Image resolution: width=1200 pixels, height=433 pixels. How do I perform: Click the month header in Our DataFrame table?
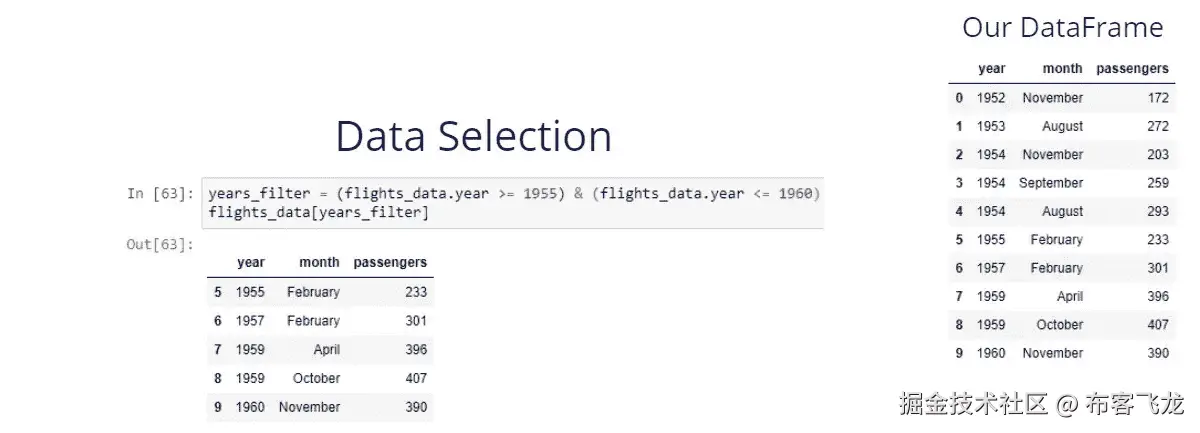click(x=1062, y=69)
